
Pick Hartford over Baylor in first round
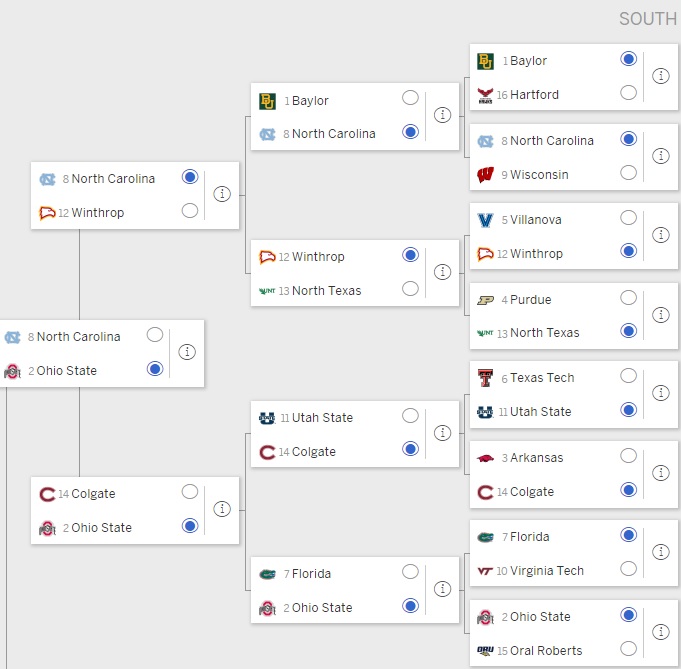click(628, 93)
